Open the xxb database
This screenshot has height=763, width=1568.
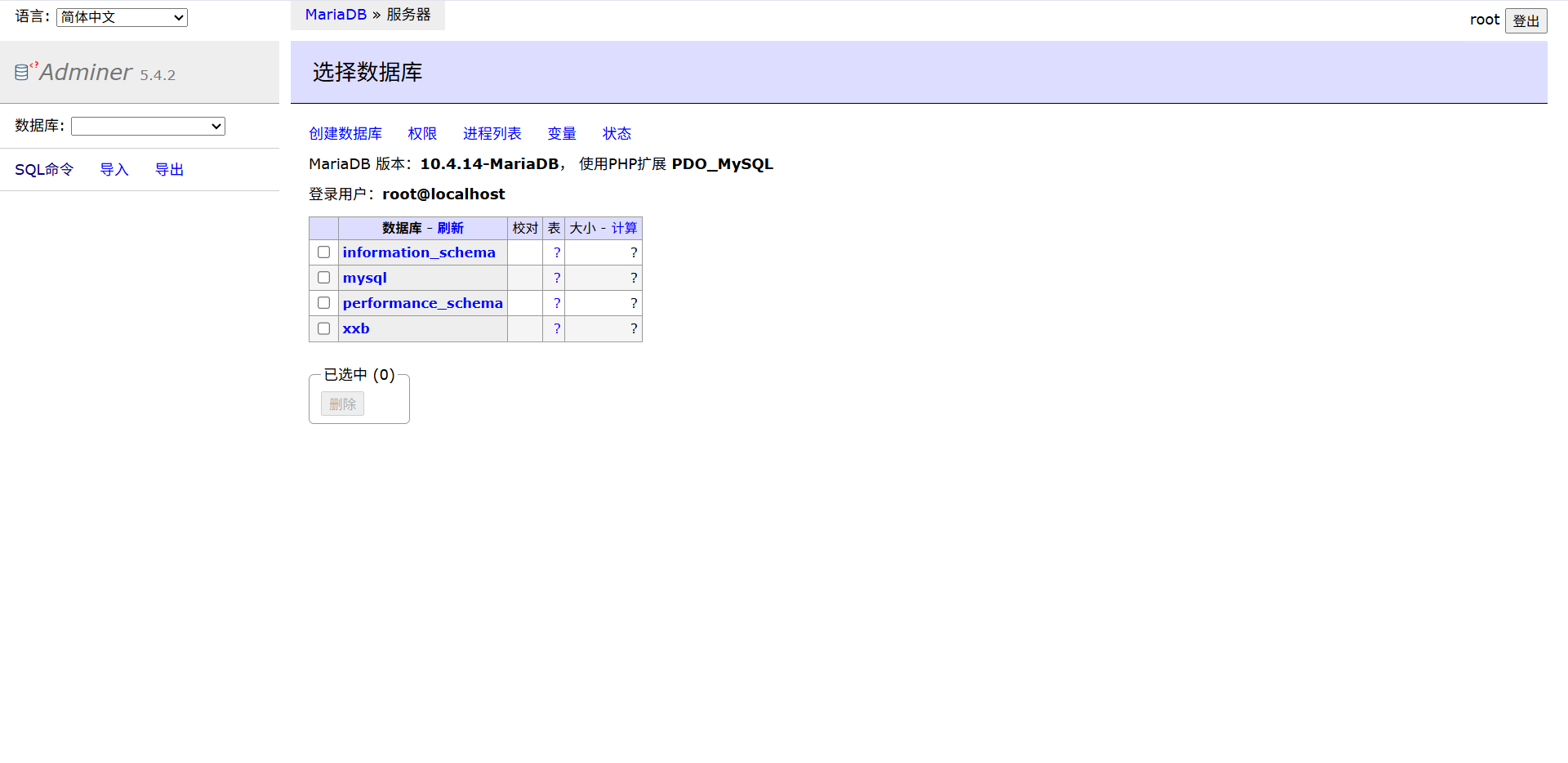click(356, 328)
